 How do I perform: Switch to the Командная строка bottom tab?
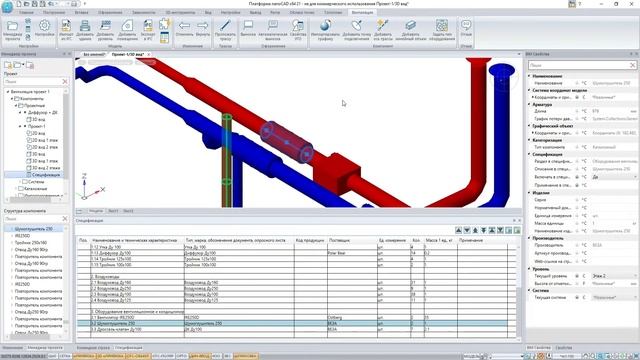(93, 348)
